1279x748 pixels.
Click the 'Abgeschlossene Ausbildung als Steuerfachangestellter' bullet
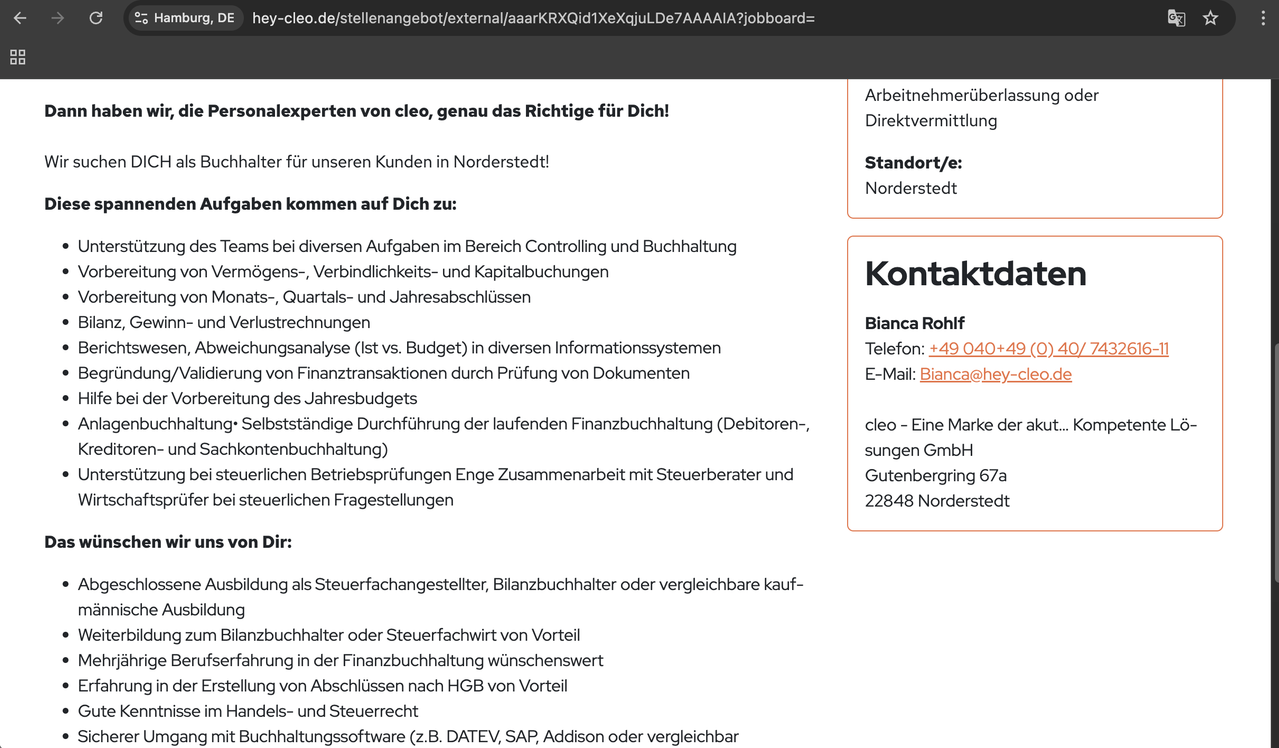[x=441, y=597]
